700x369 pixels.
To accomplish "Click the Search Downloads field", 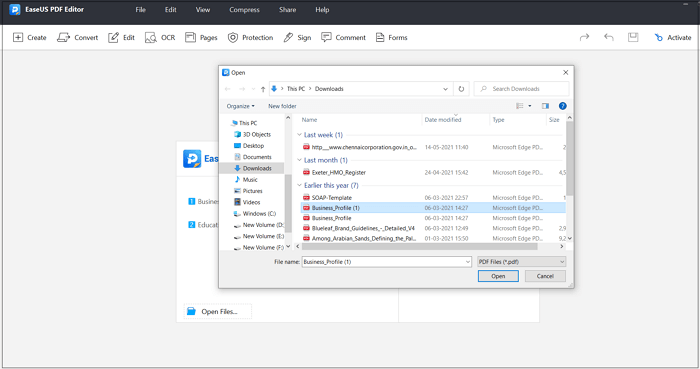I will (x=521, y=89).
